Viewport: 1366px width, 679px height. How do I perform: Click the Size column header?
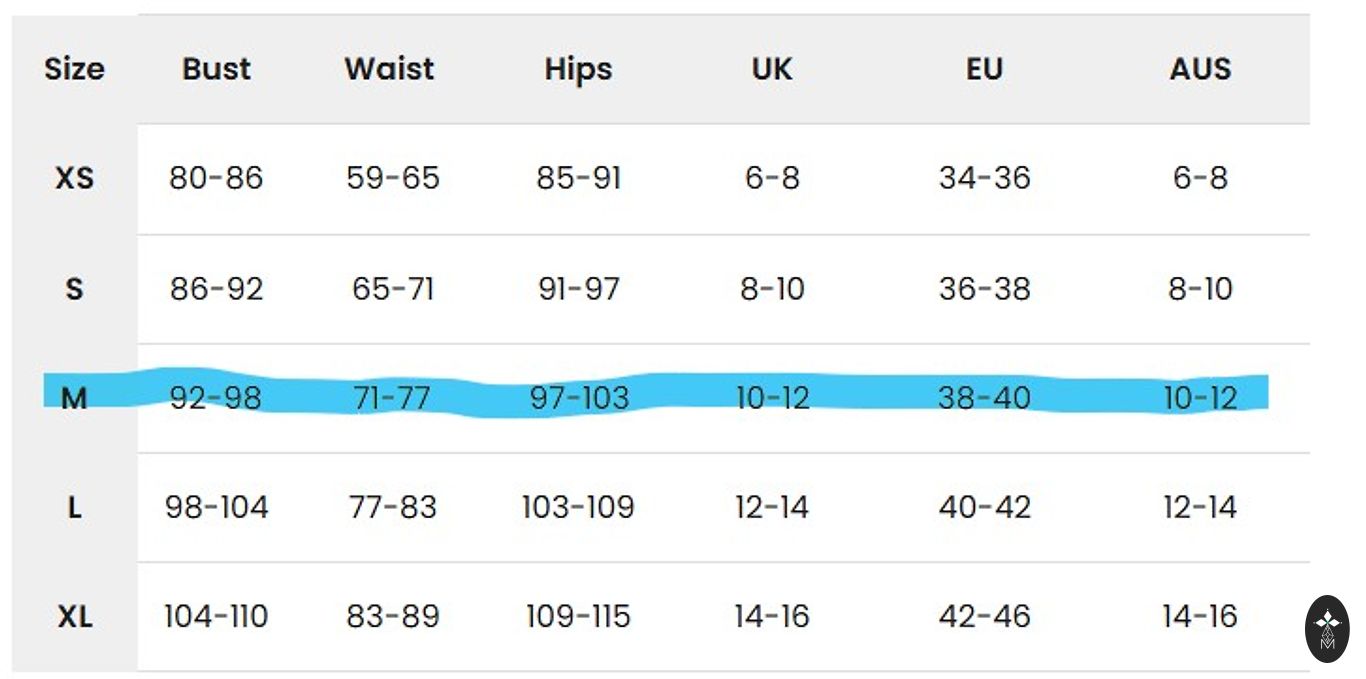coord(74,69)
